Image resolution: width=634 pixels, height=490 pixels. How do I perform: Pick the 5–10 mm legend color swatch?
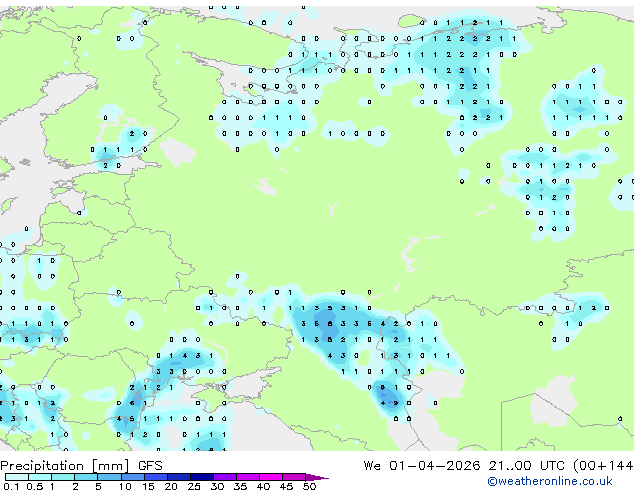coord(110,477)
